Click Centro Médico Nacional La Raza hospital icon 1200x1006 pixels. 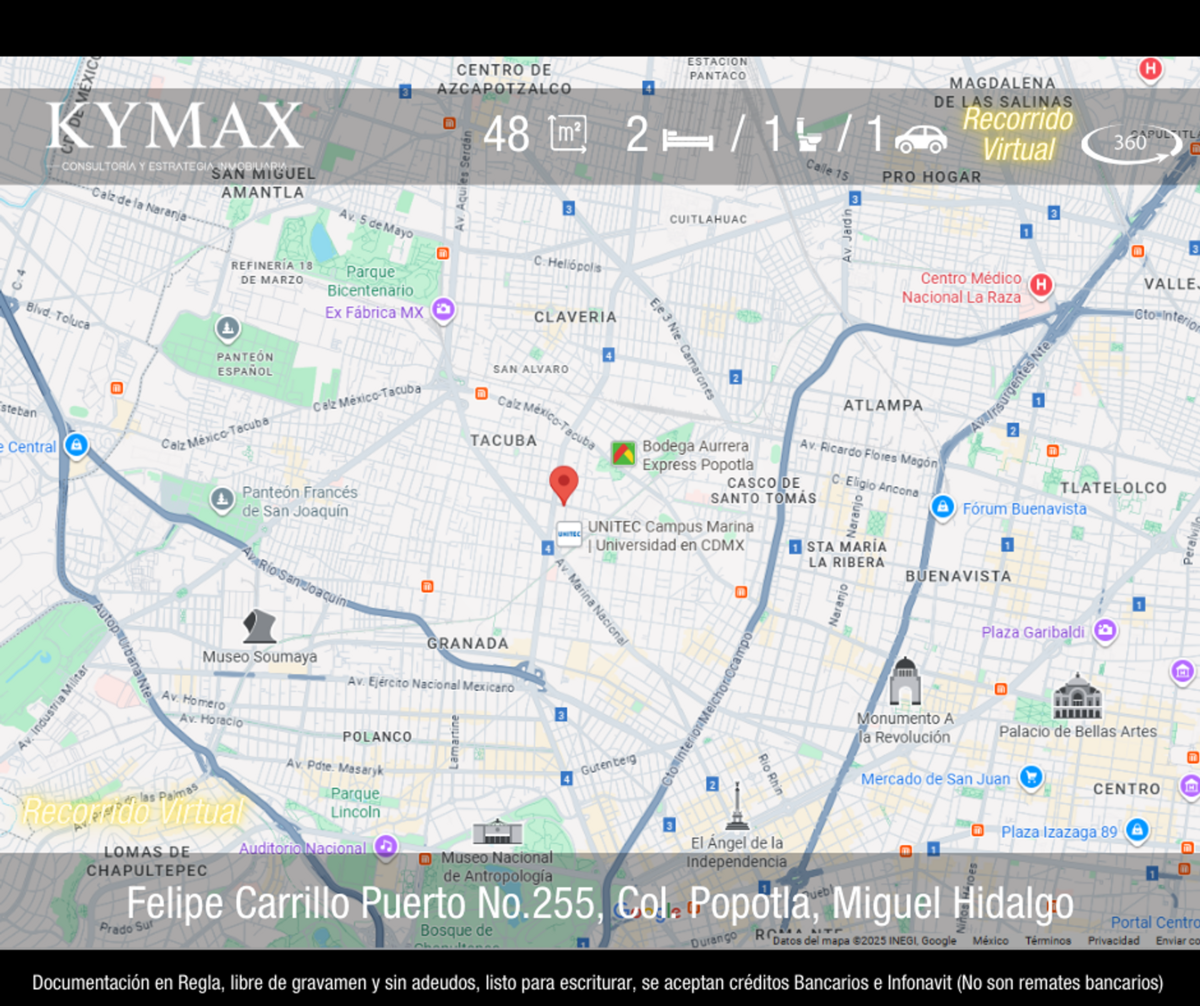[1041, 286]
